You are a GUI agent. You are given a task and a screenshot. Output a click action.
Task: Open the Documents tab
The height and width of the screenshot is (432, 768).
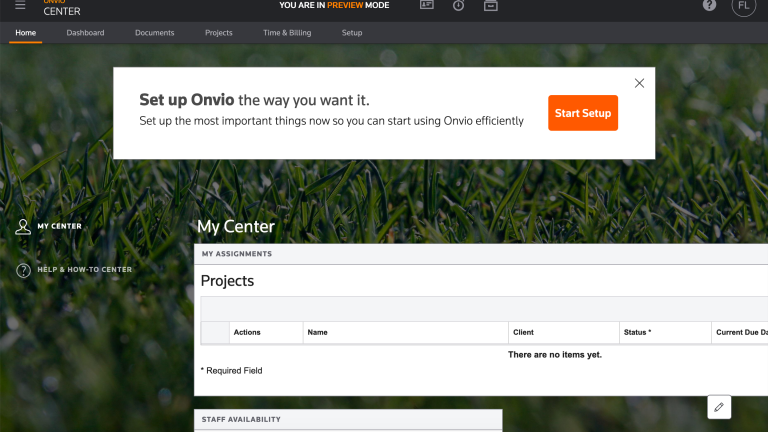click(x=154, y=33)
